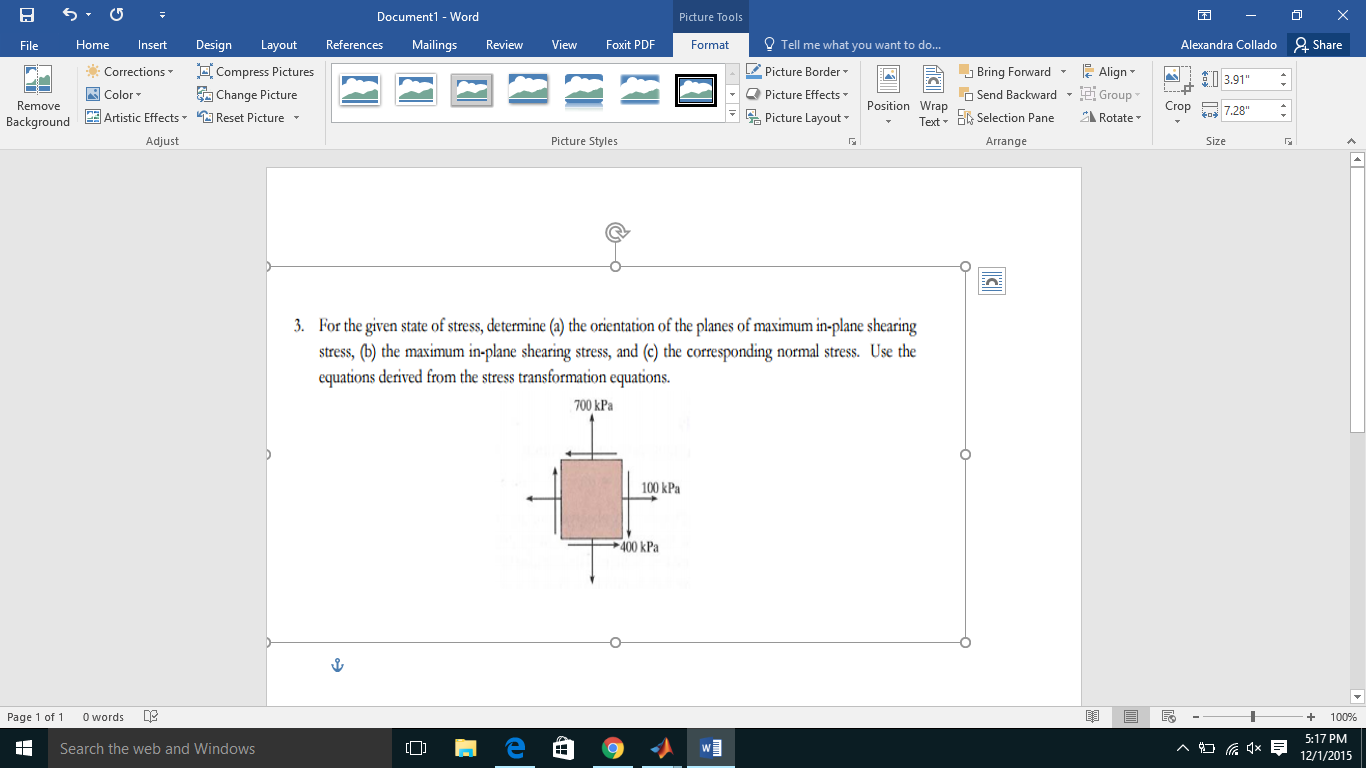Open the References ribbon tab
1366x768 pixels.
click(354, 45)
